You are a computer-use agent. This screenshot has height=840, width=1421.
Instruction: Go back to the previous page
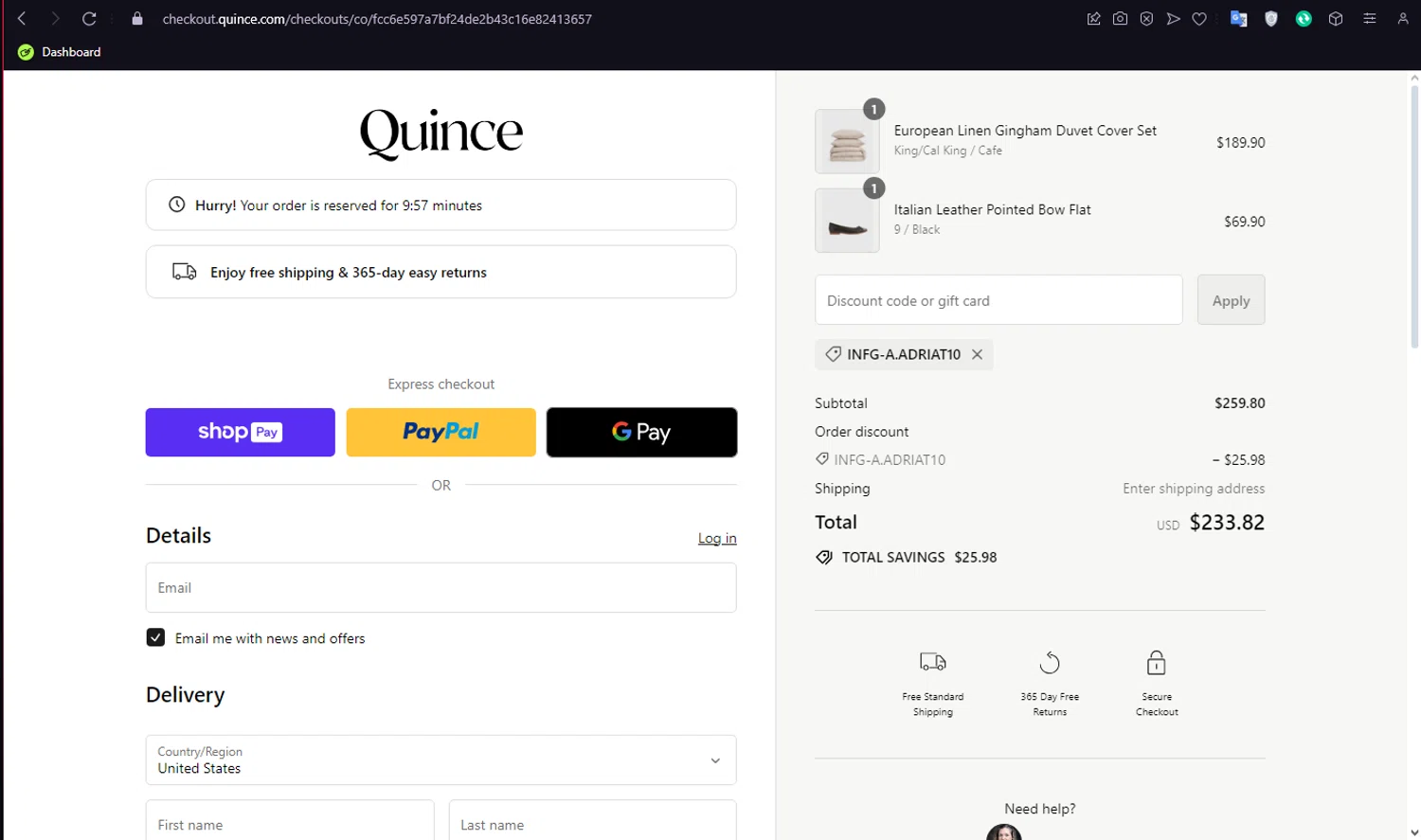(22, 19)
